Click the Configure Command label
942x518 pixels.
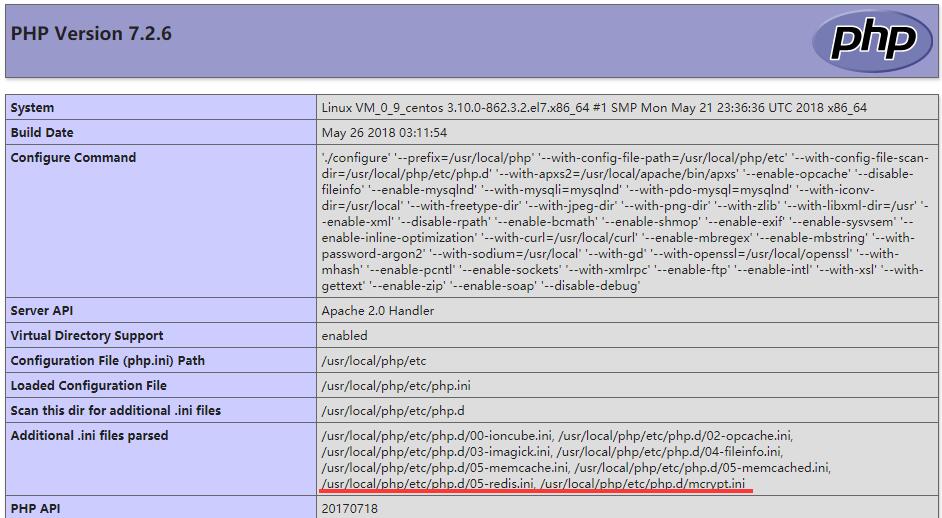point(73,157)
